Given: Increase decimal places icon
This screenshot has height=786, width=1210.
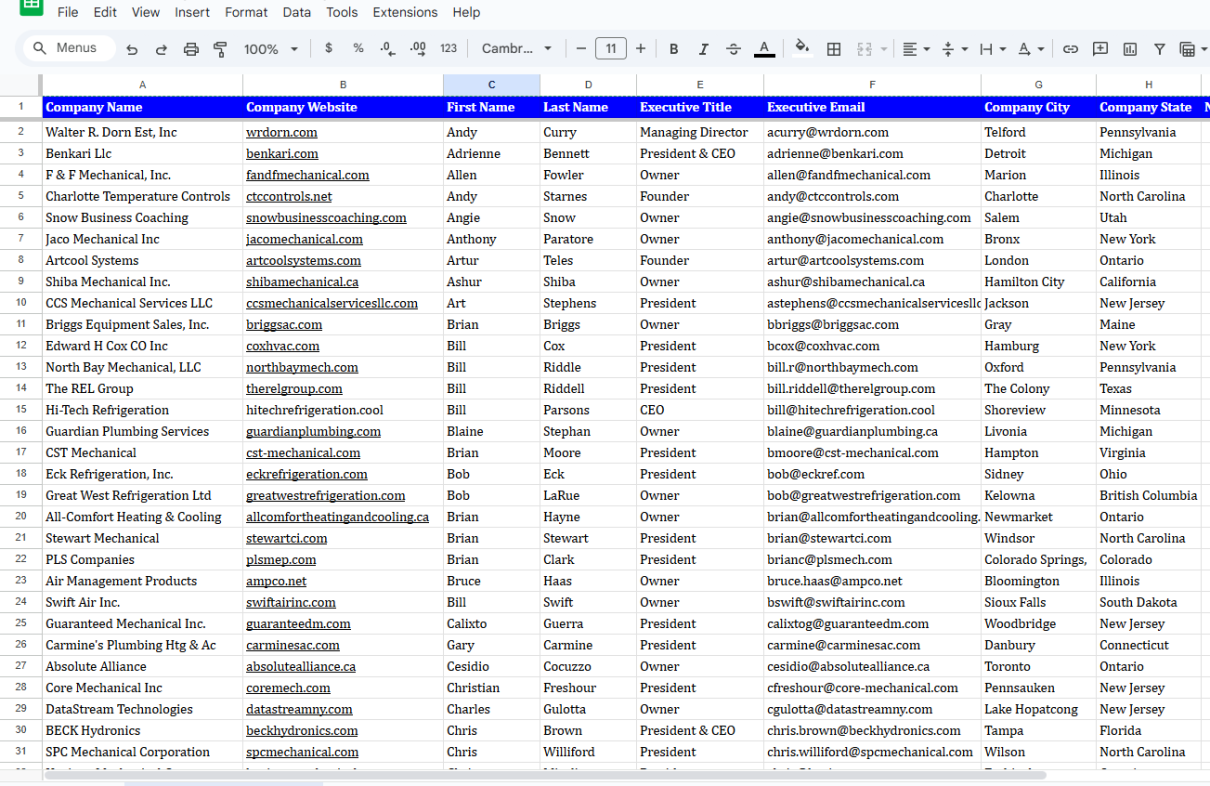Looking at the screenshot, I should pyautogui.click(x=418, y=48).
